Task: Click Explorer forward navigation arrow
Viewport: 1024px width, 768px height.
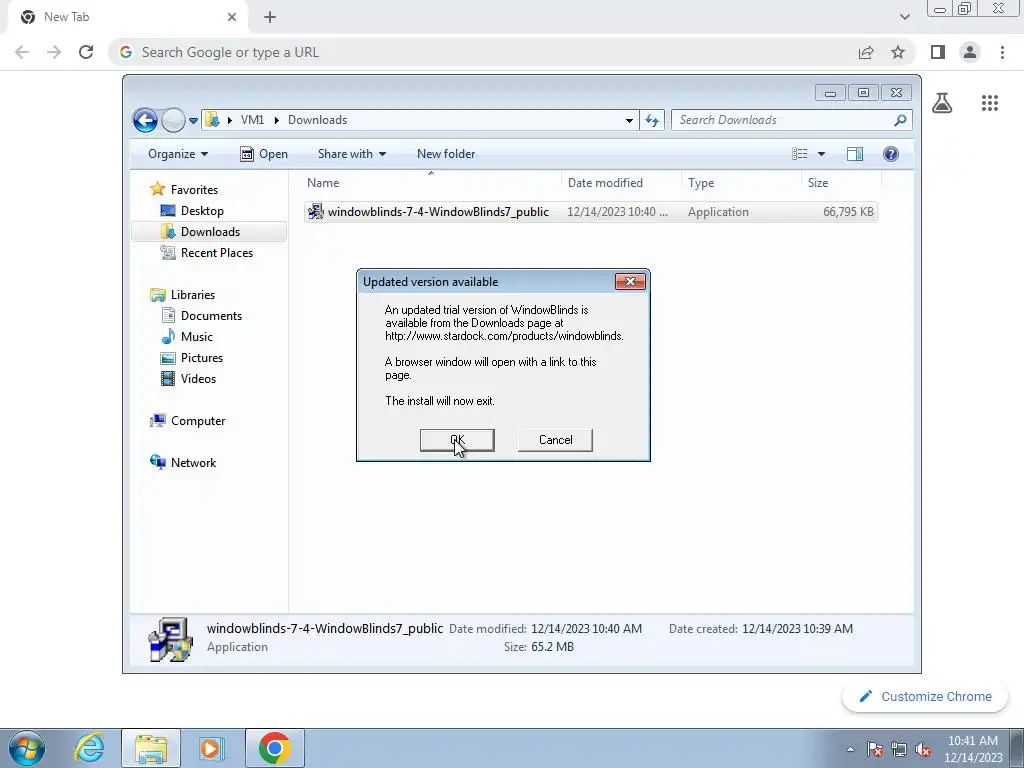Action: click(173, 120)
